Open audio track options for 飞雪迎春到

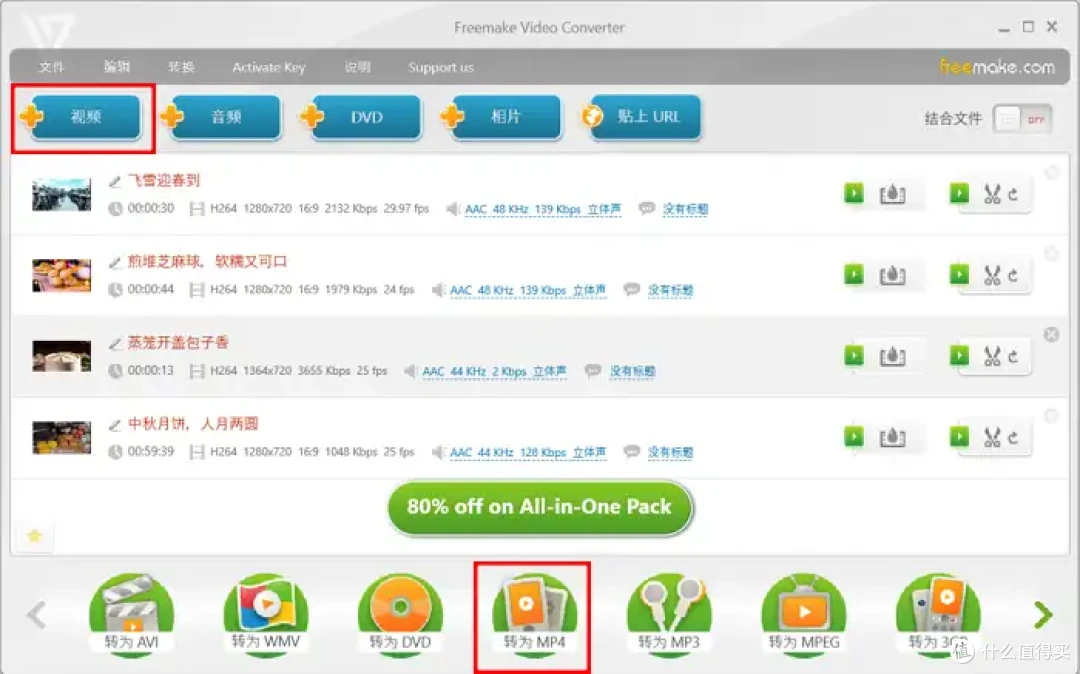pyautogui.click(x=543, y=209)
